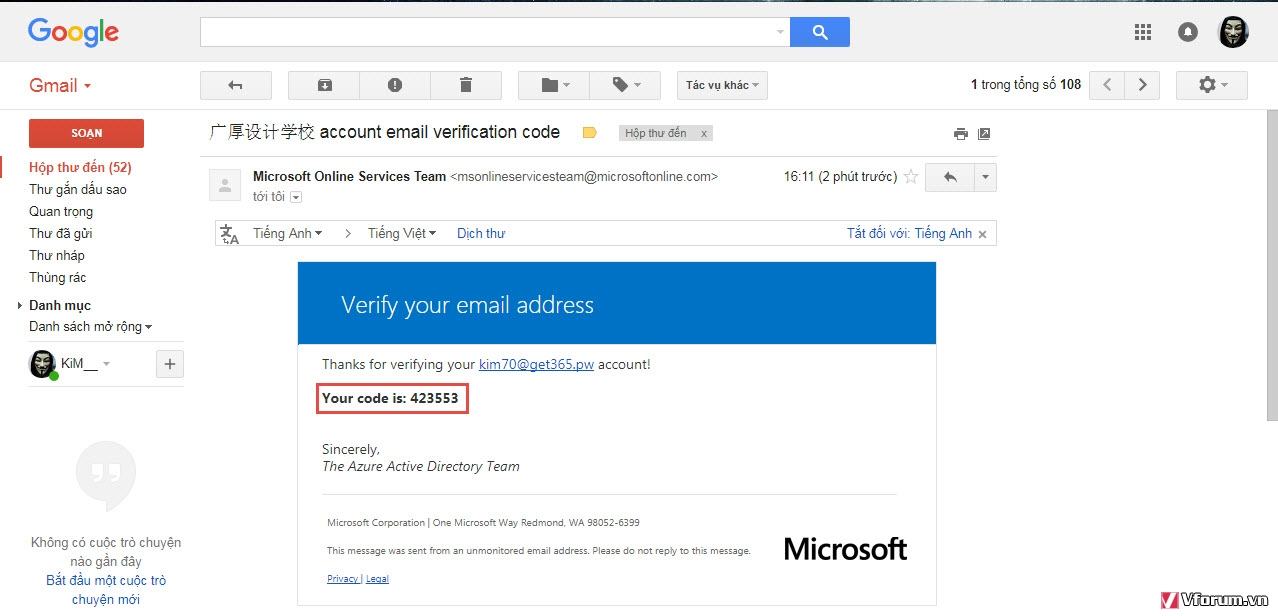Open the Tác vụ khác dropdown
Viewport: 1278px width, 616px height.
(x=722, y=86)
